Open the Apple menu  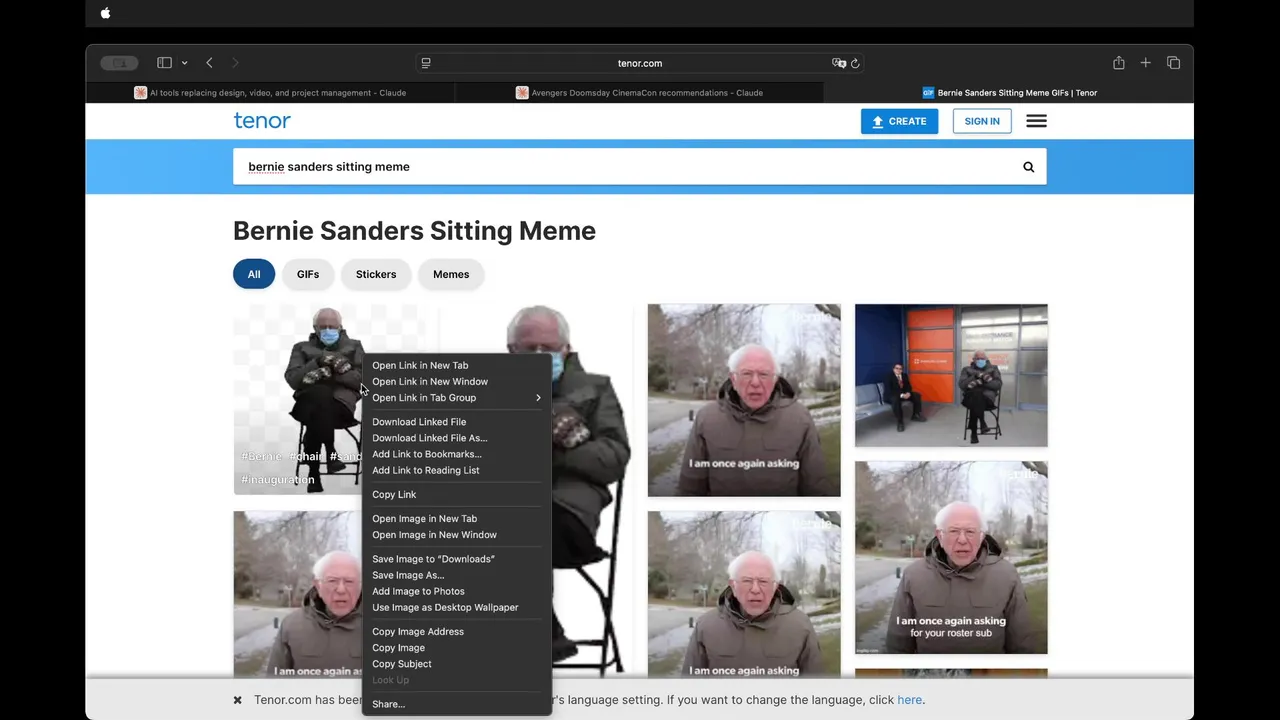click(106, 13)
